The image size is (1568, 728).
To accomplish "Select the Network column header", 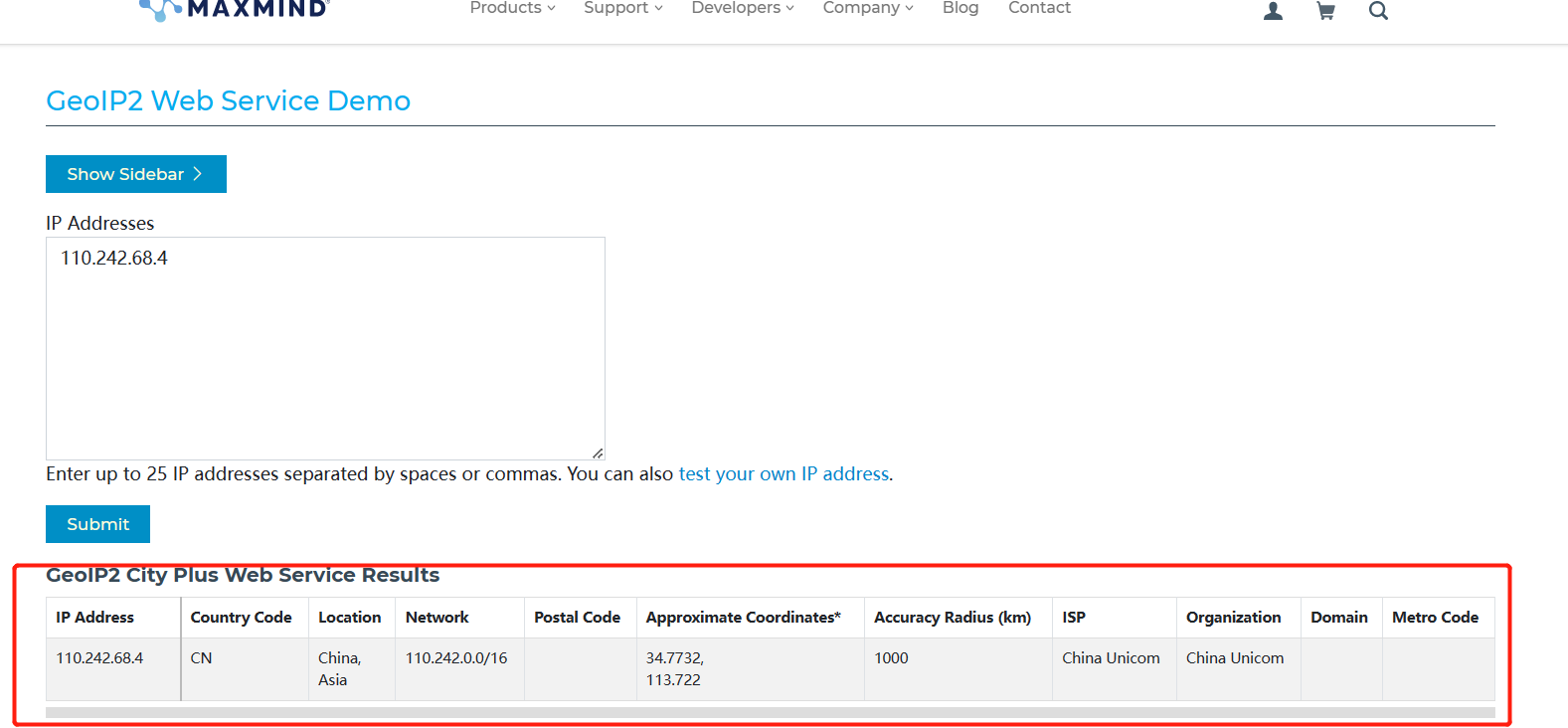I will (459, 618).
